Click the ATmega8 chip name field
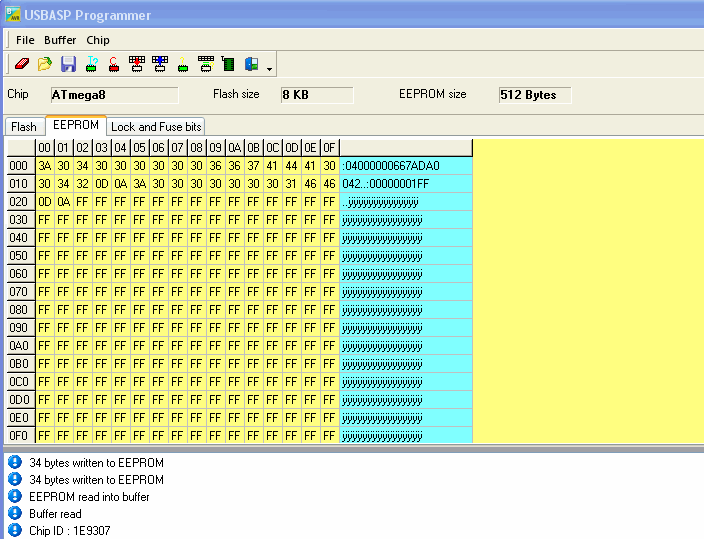This screenshot has width=704, height=539. point(114,95)
